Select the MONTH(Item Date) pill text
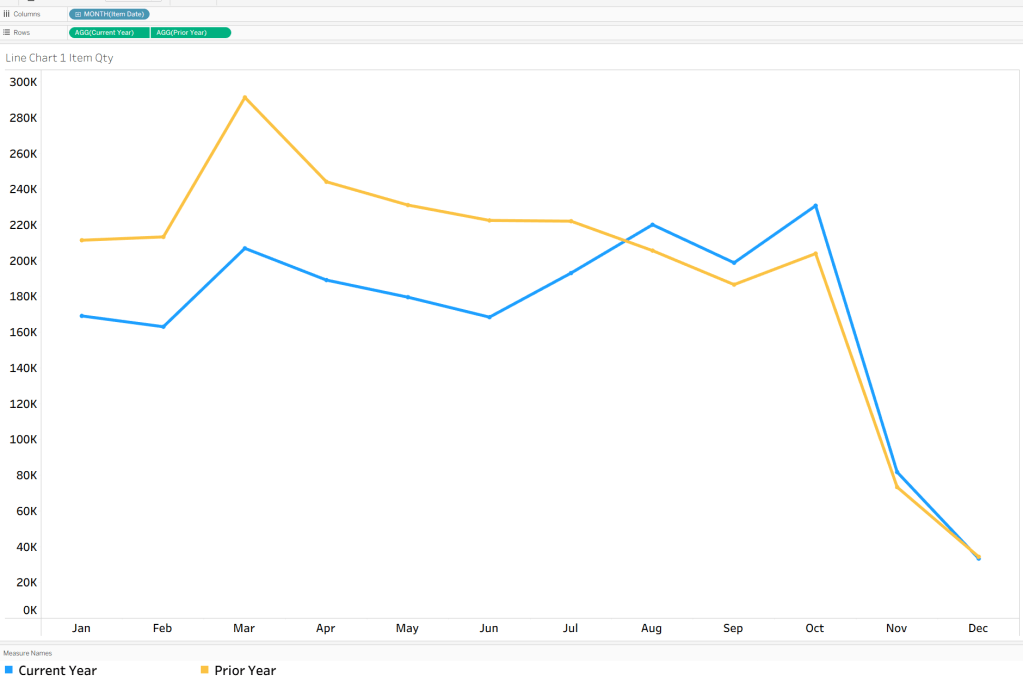 pos(114,14)
